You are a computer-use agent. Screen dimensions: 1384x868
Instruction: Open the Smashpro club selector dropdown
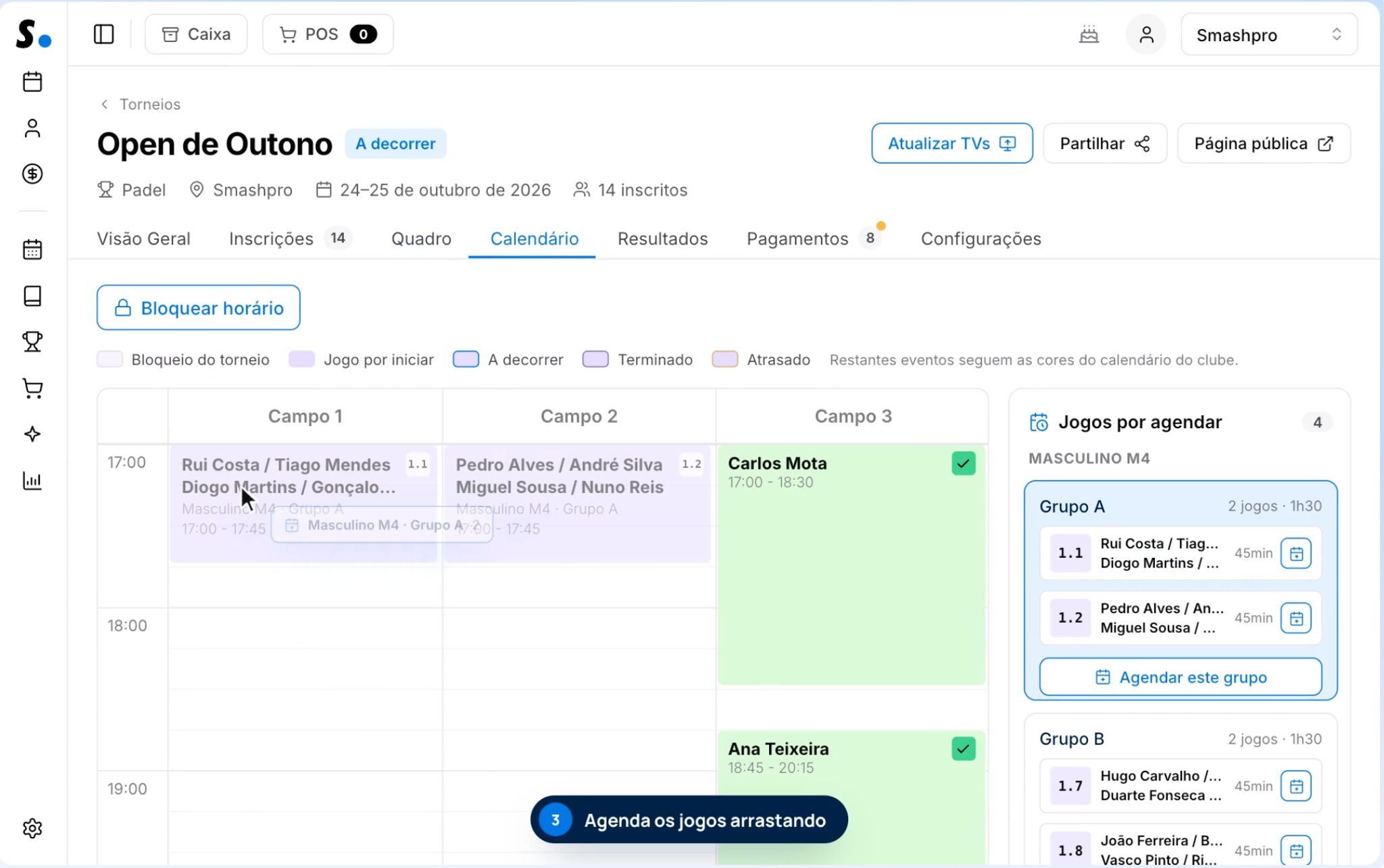pos(1268,34)
